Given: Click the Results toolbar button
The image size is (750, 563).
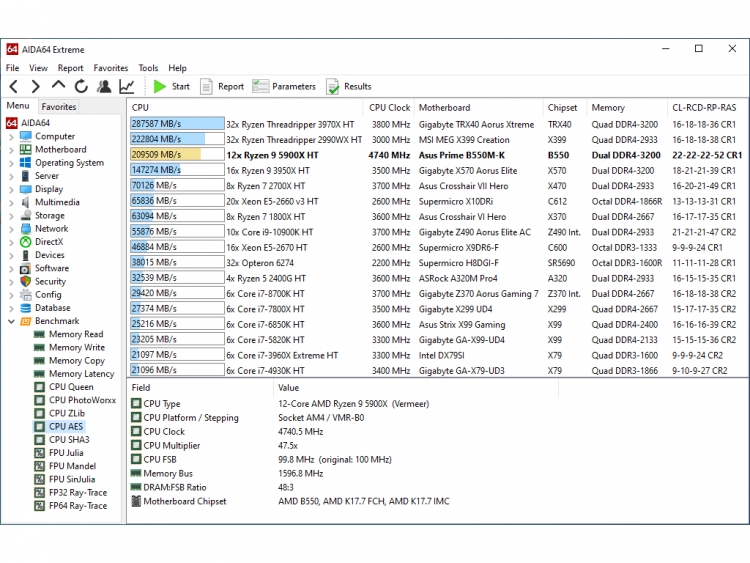Looking at the screenshot, I should tap(348, 87).
